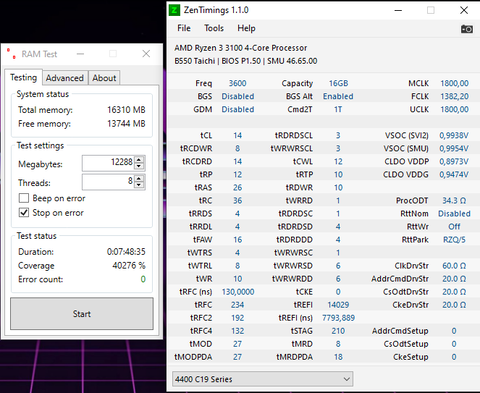Click the tRCDWR value 8

coord(237,148)
